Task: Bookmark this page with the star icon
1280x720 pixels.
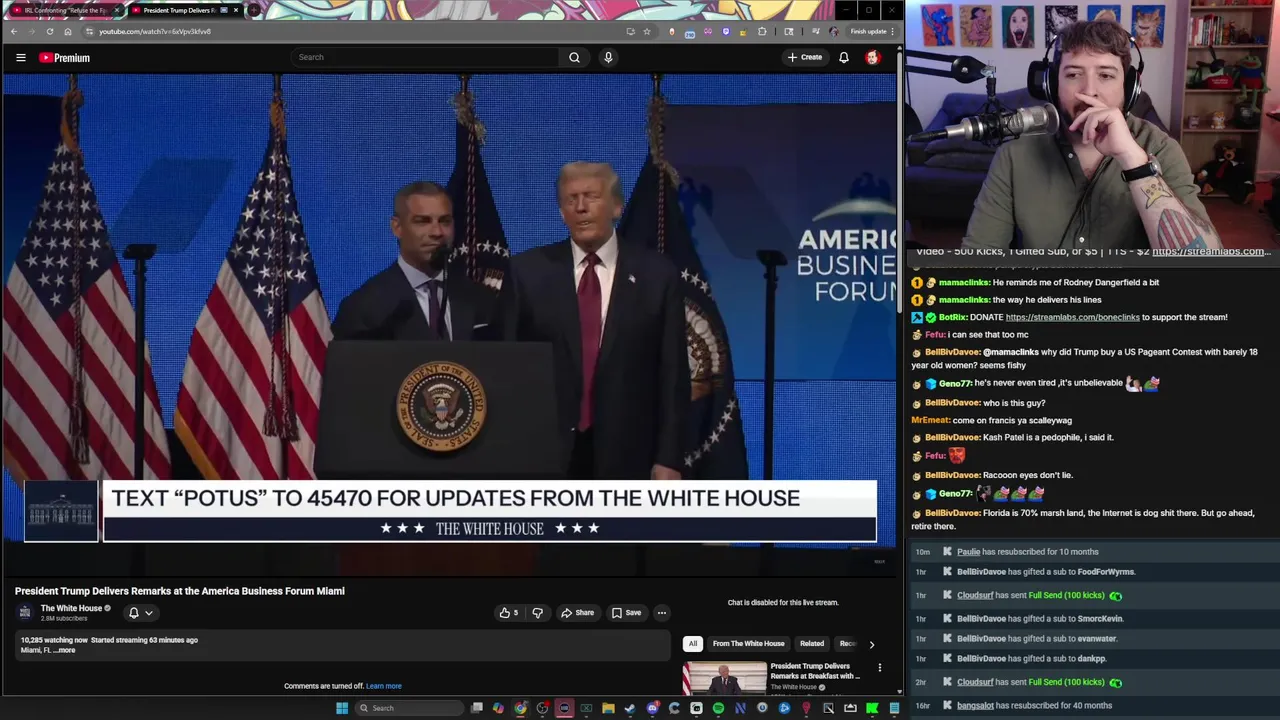Action: click(647, 31)
